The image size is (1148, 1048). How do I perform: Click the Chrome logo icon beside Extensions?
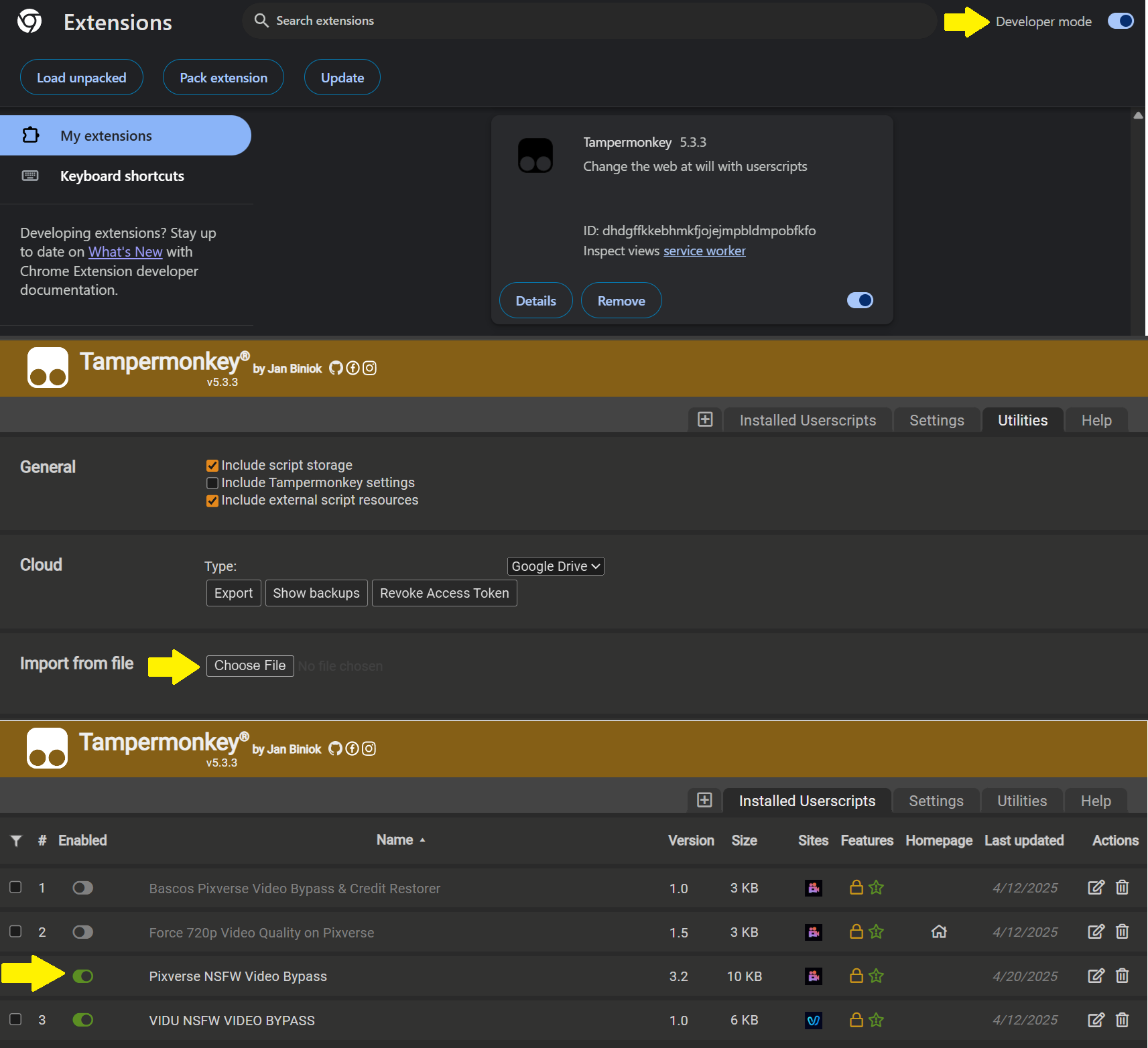(x=29, y=21)
